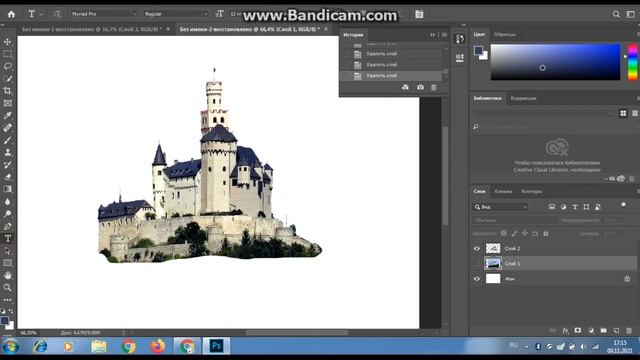Open the History panel menu
This screenshot has height=360, width=640.
444,35
